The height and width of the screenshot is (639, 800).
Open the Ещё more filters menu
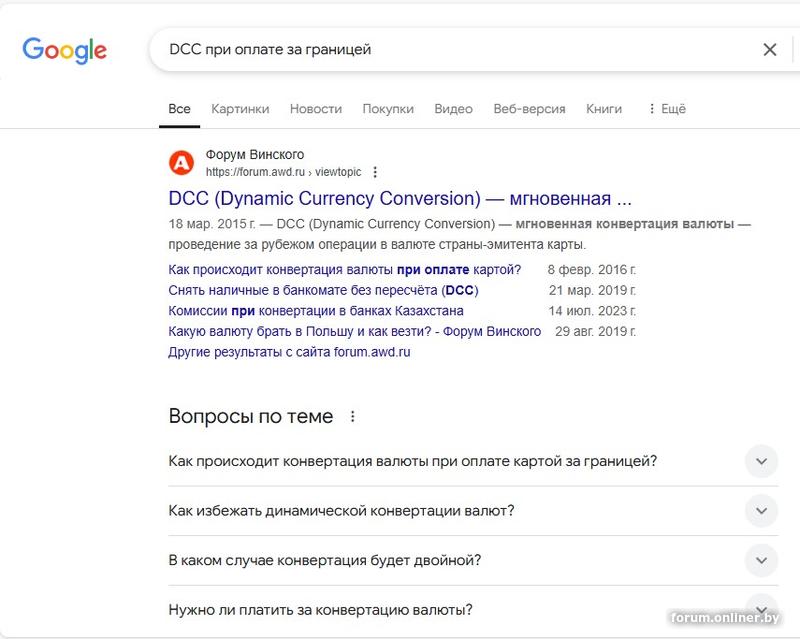point(667,109)
